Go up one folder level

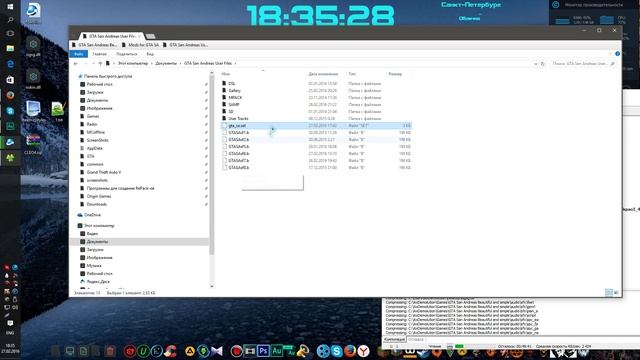point(100,64)
